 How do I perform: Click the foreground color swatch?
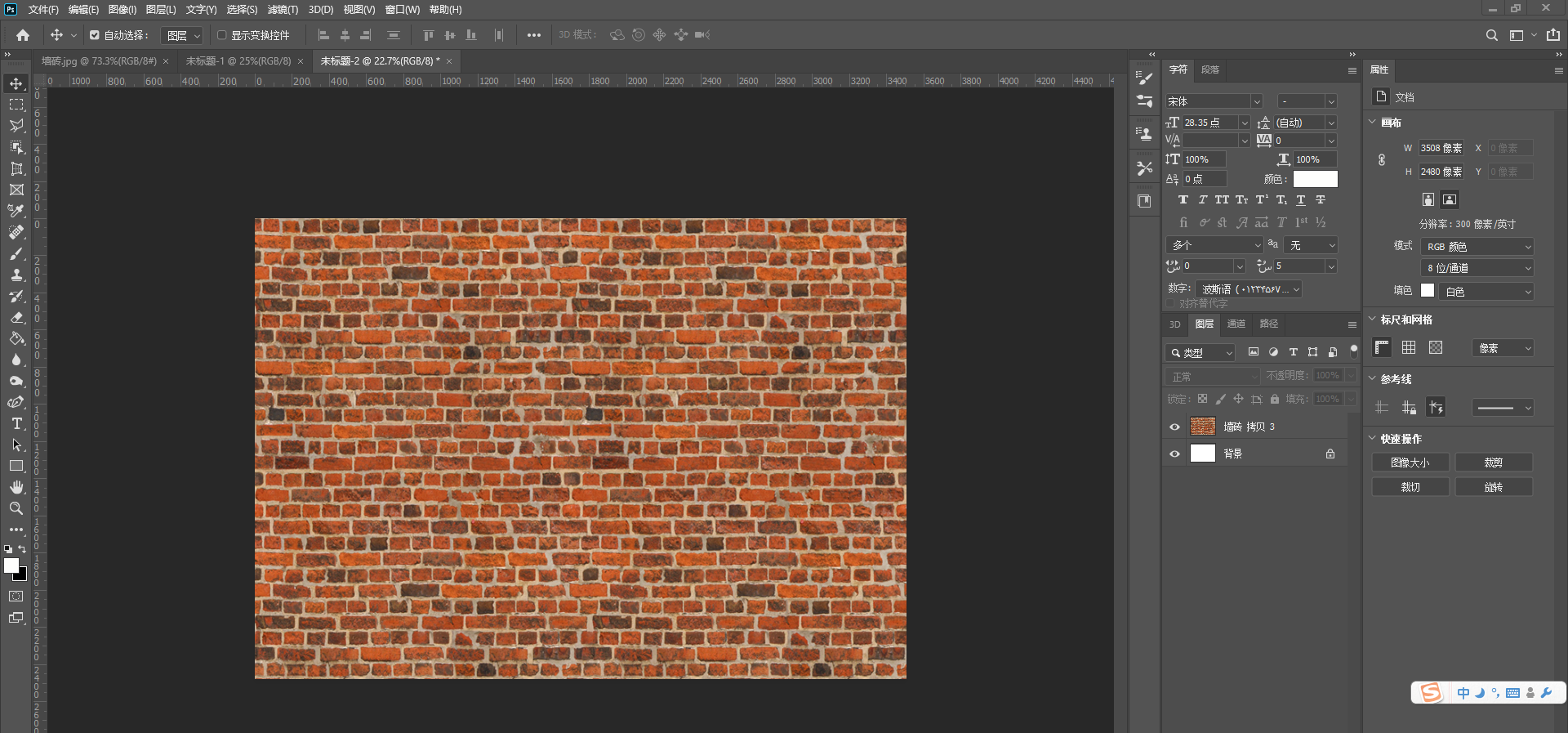[x=11, y=565]
